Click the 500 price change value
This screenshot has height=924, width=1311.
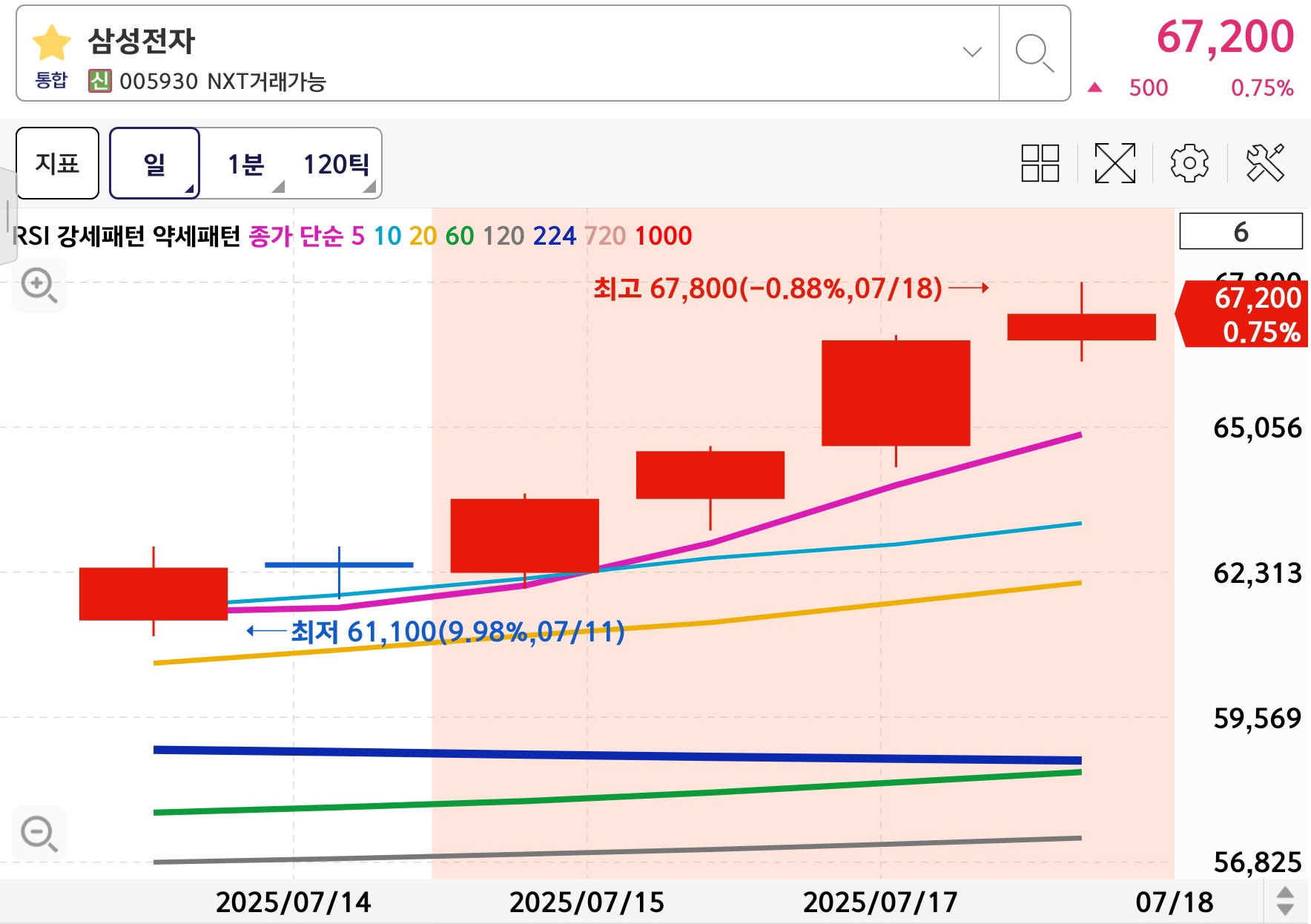pyautogui.click(x=1148, y=88)
